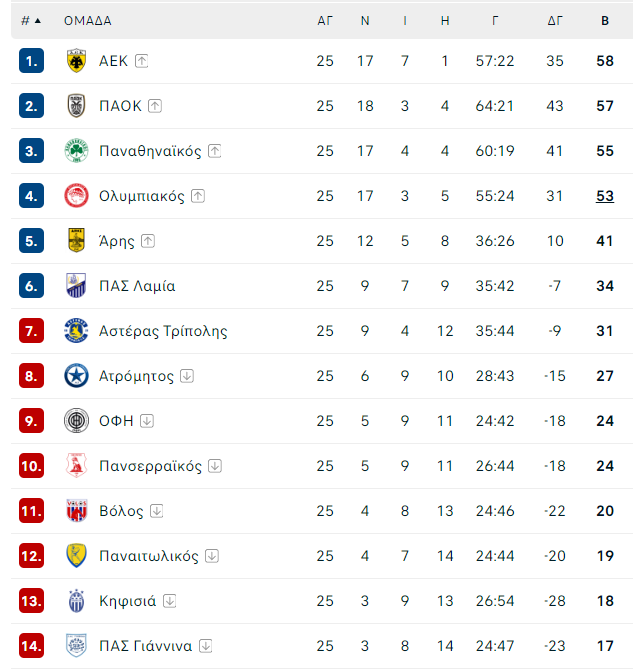Click the Ολυμπιακός red crest
The image size is (633, 670).
pyautogui.click(x=77, y=196)
